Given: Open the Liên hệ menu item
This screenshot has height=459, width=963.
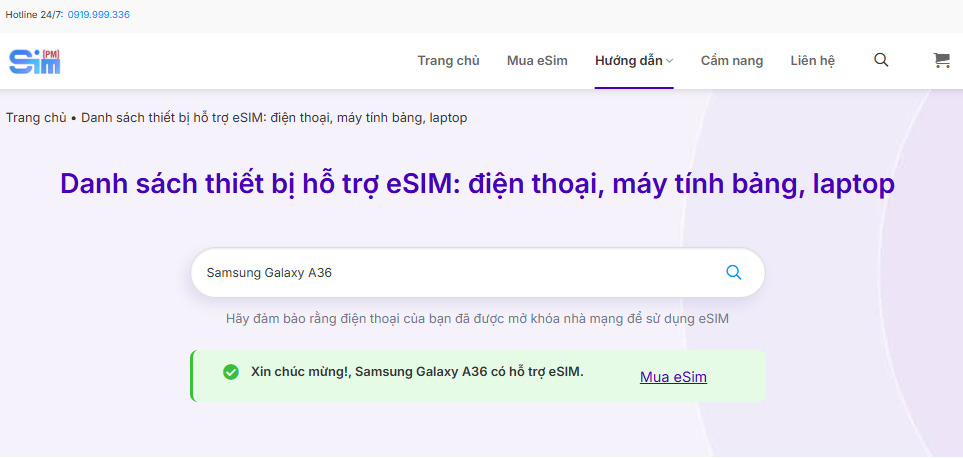Looking at the screenshot, I should (x=813, y=61).
